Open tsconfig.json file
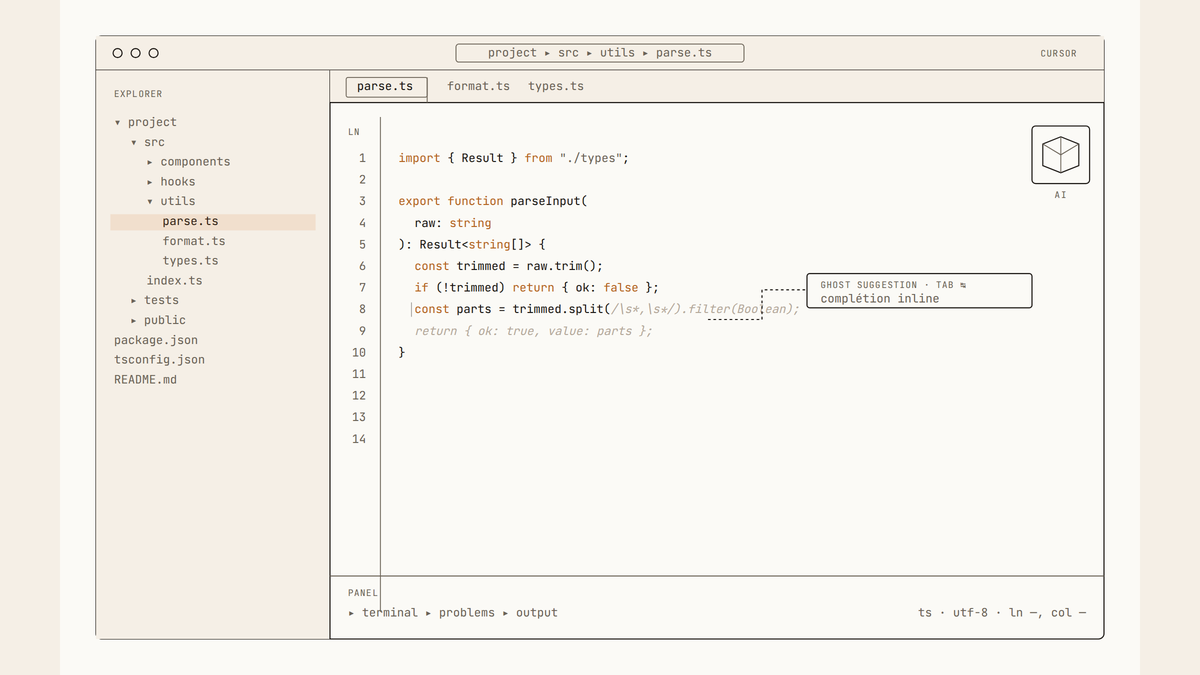This screenshot has width=1200, height=675. 159,360
